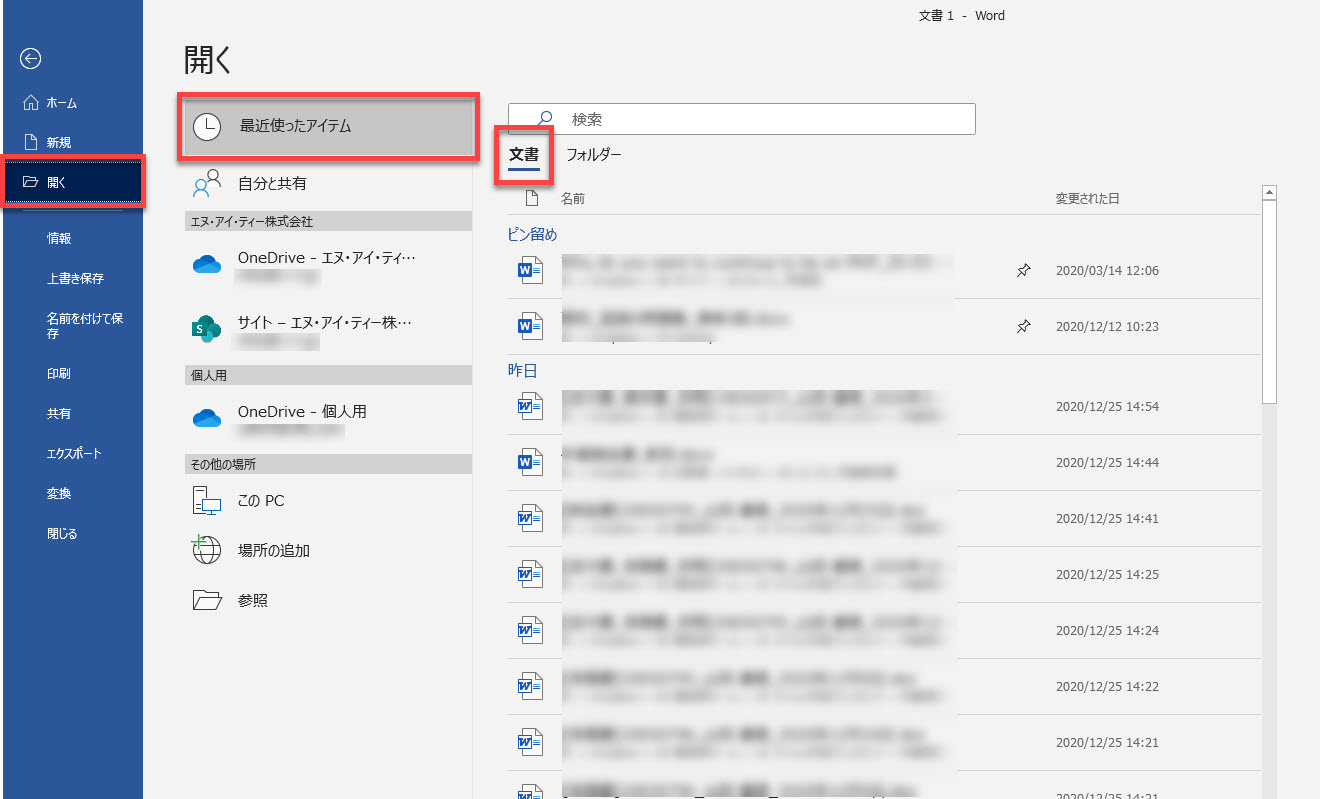Switch to the フォルダー tab

[x=593, y=155]
